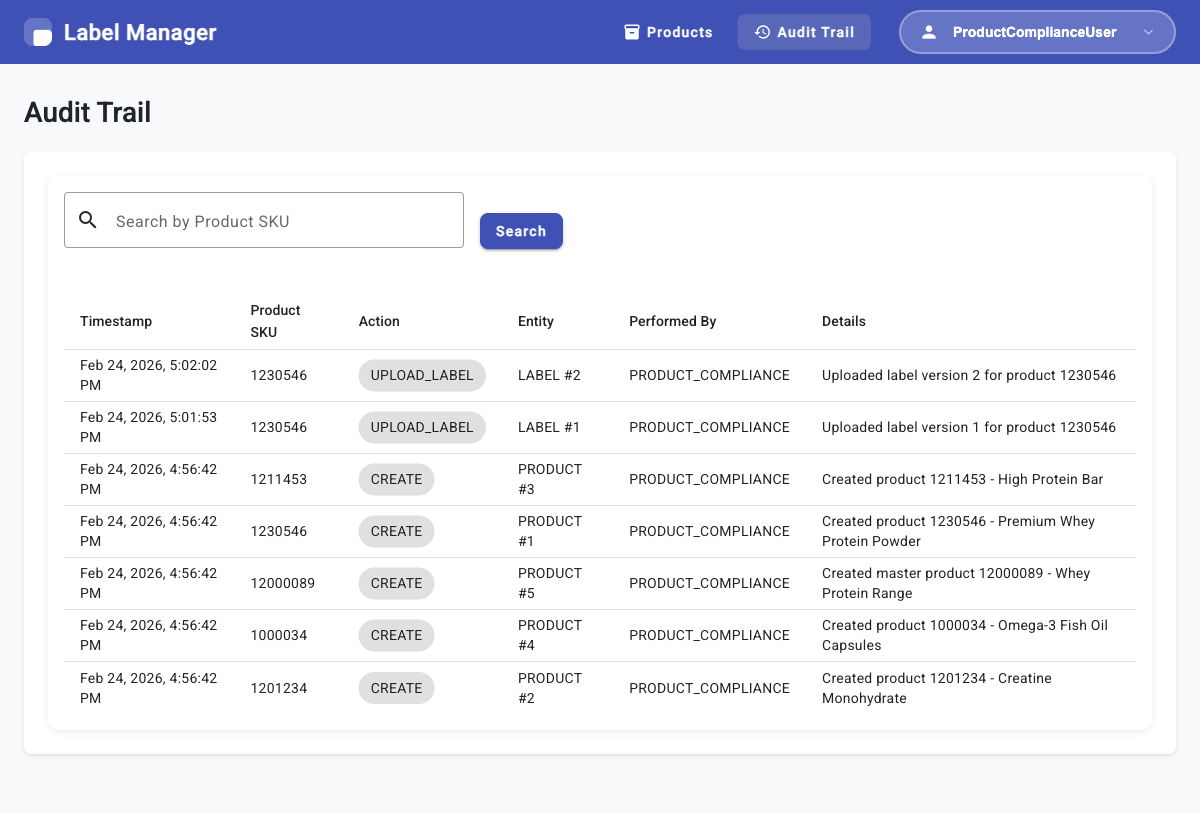Click the CREATE chip for product 1211453
This screenshot has width=1200, height=813.
(x=396, y=479)
